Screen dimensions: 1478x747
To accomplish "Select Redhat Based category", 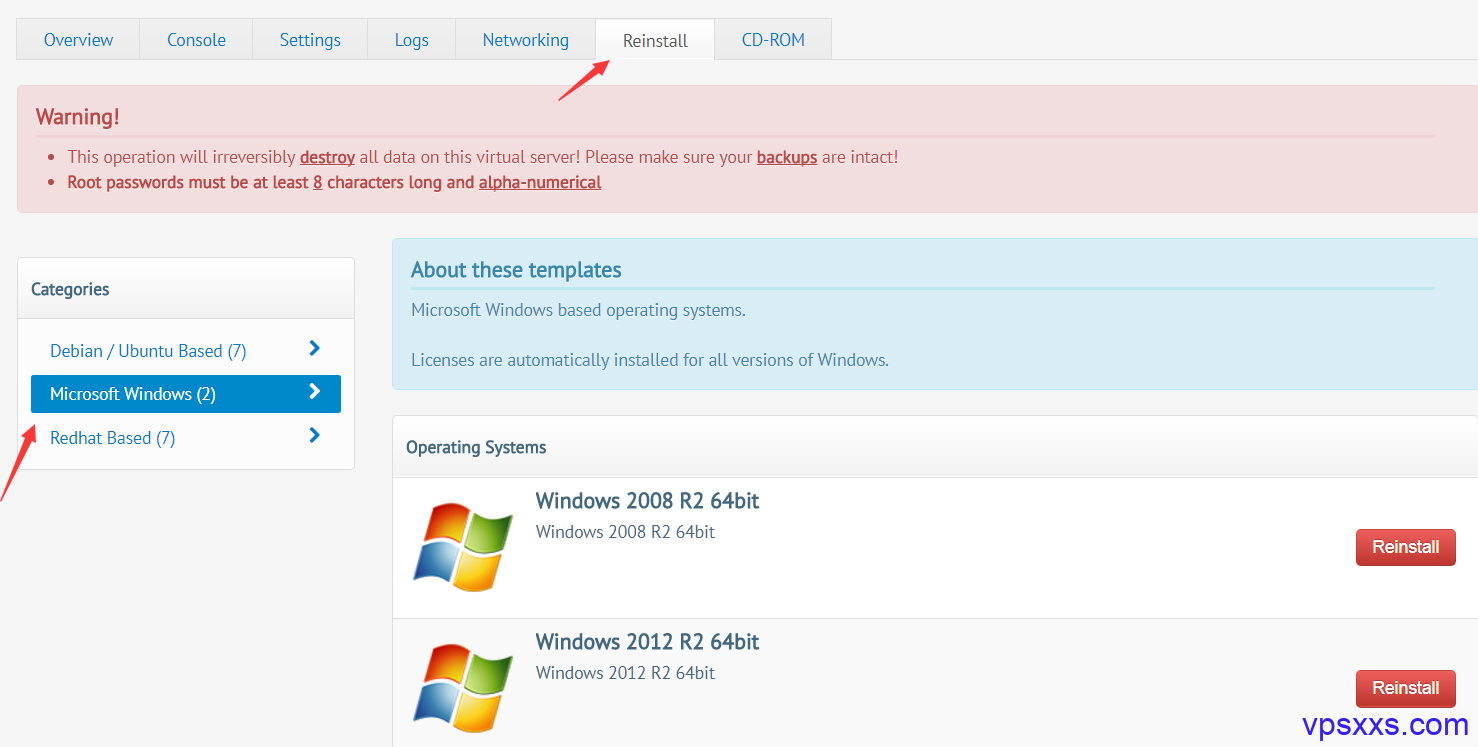I will coord(186,438).
